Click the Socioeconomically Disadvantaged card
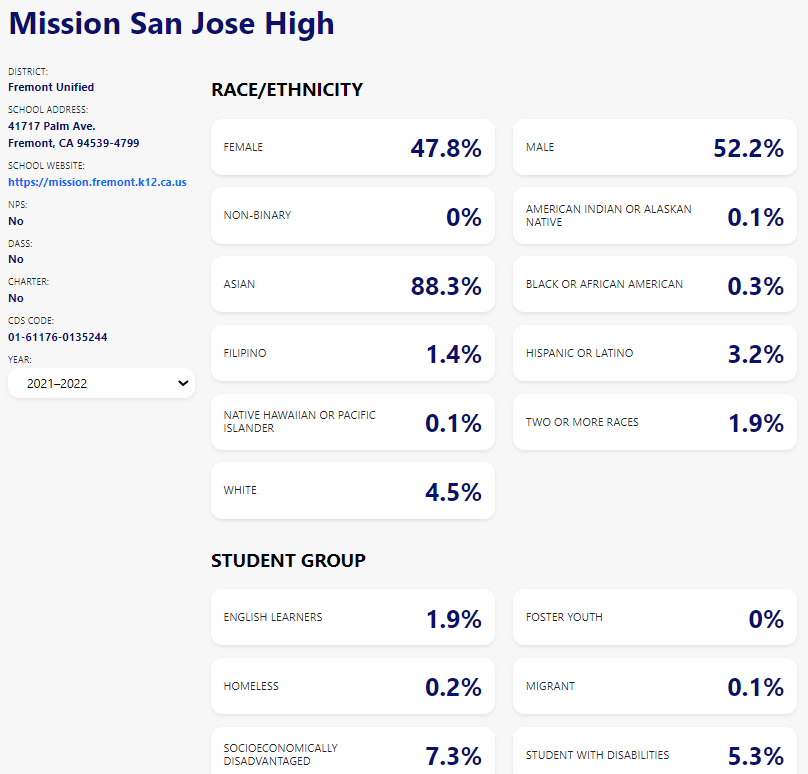Screen dimensions: 808x774 click(x=352, y=753)
